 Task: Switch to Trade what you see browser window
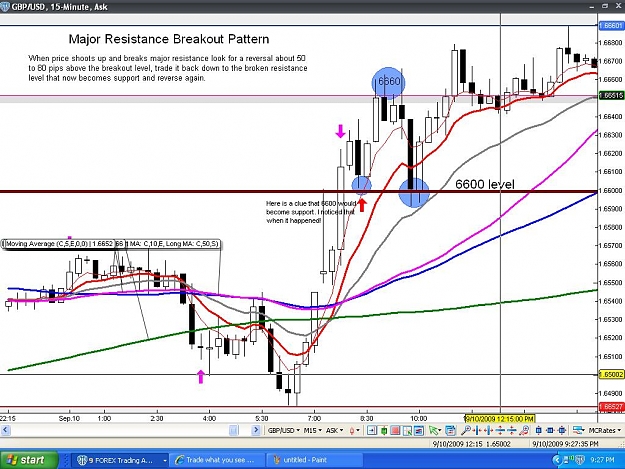(x=218, y=460)
